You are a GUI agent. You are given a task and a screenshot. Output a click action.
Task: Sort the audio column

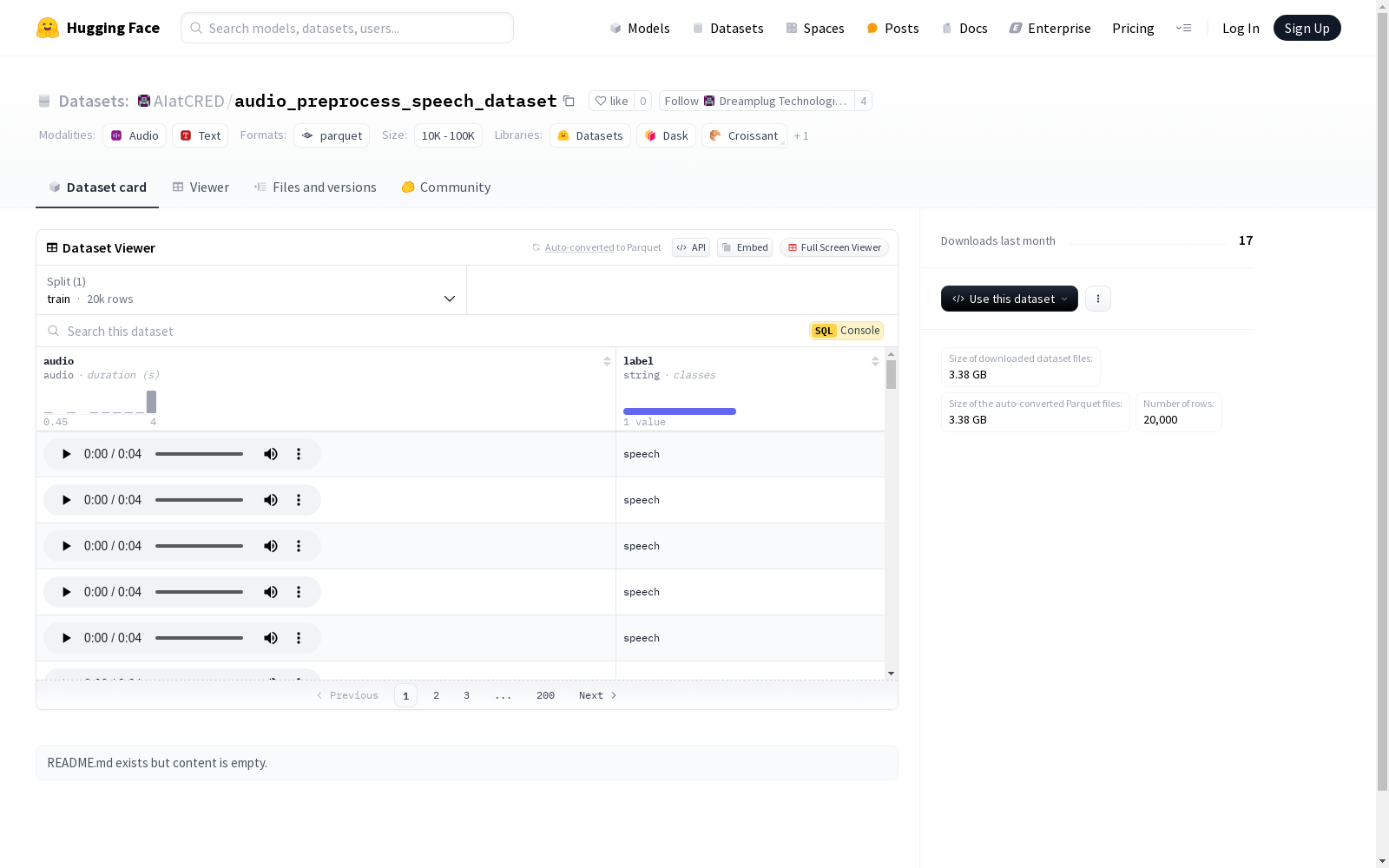point(607,361)
